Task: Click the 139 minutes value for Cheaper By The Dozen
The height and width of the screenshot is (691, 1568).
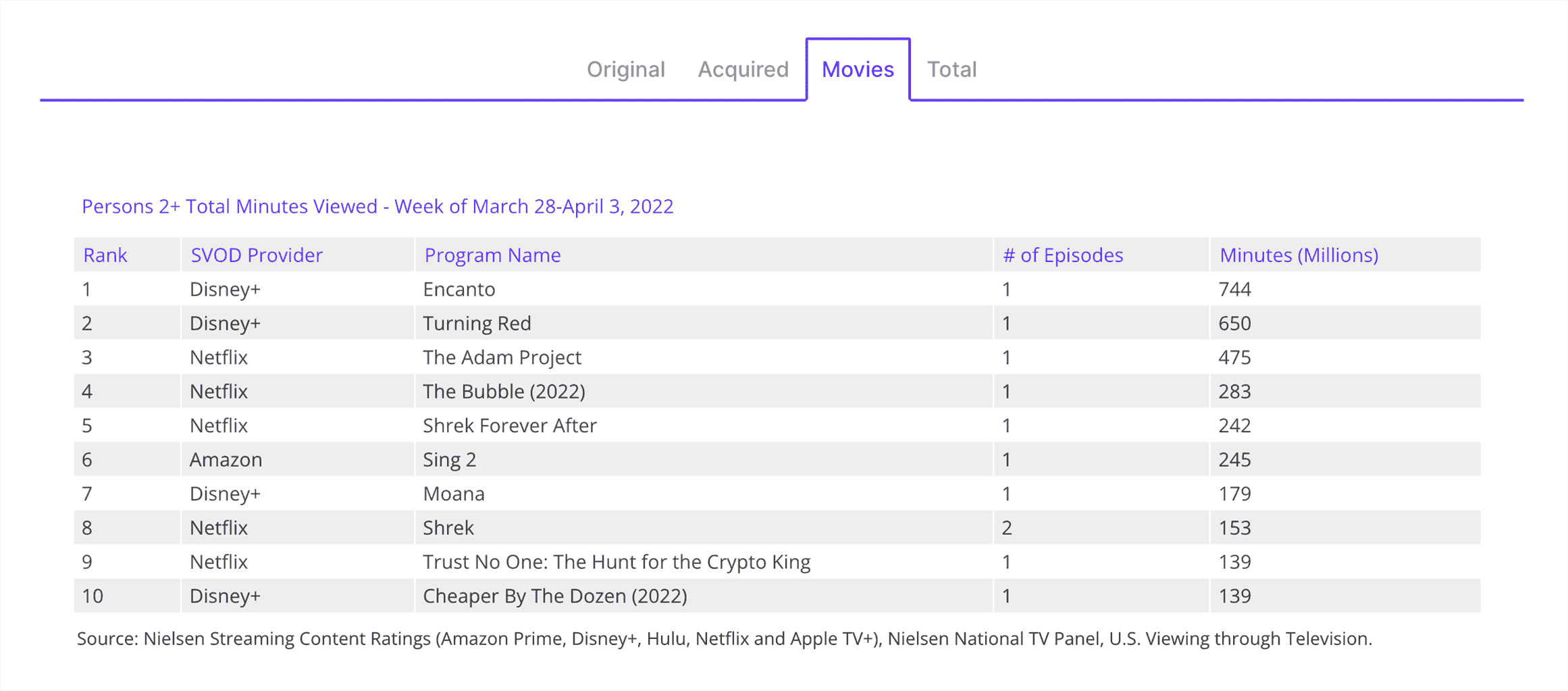Action: [x=1234, y=596]
